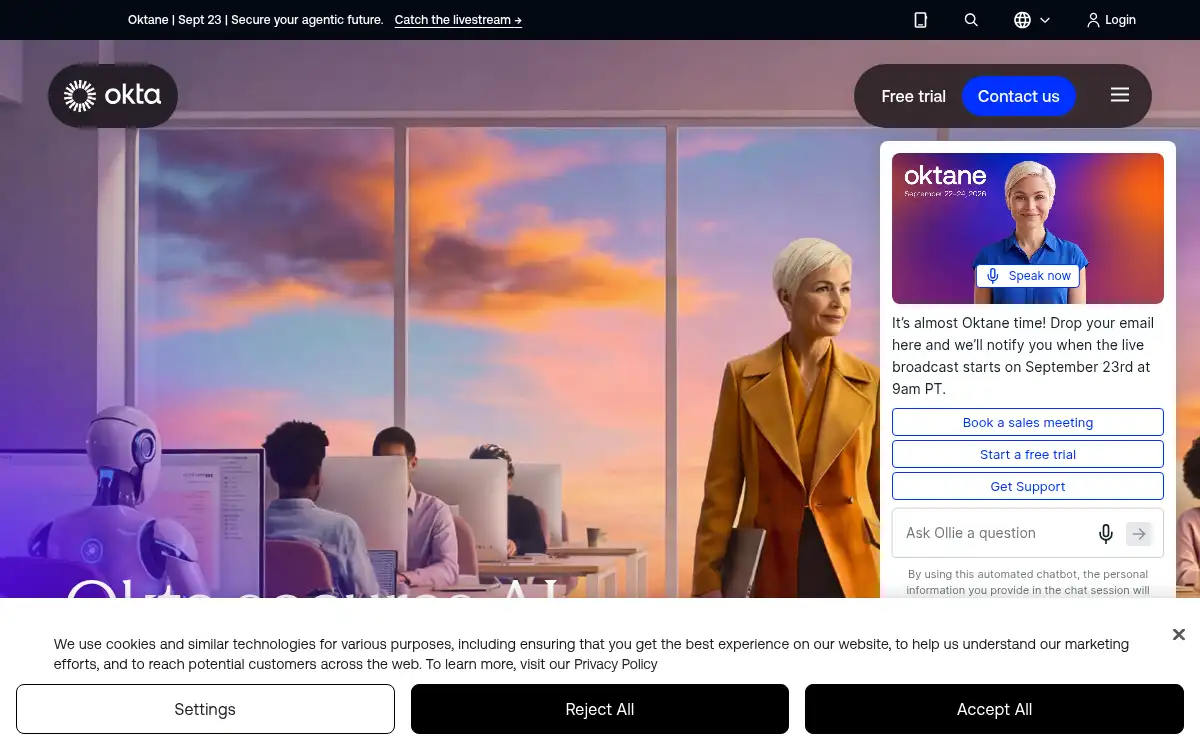
Task: Click the blue Contact us button
Action: click(1018, 96)
